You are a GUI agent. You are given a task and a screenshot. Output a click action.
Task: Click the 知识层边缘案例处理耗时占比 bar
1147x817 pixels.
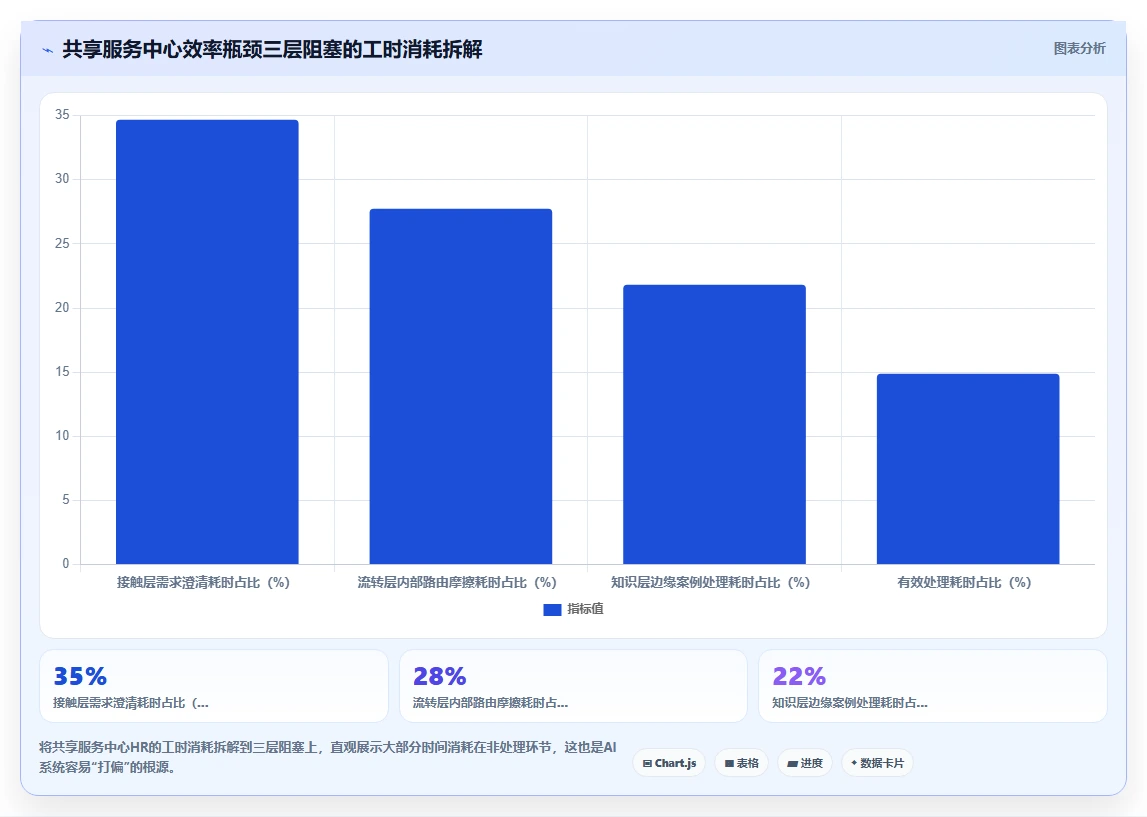pyautogui.click(x=714, y=424)
